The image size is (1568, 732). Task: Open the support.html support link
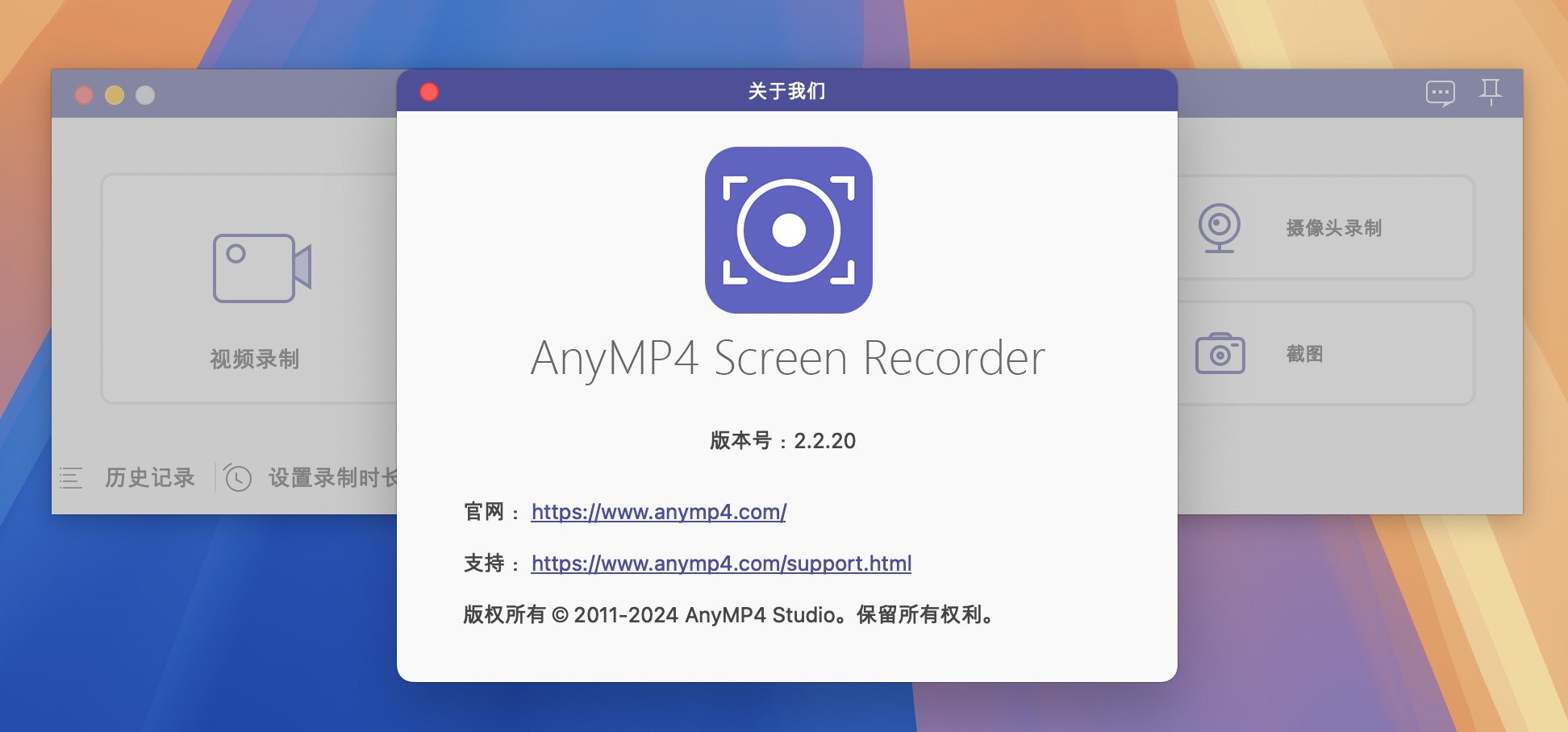point(721,564)
